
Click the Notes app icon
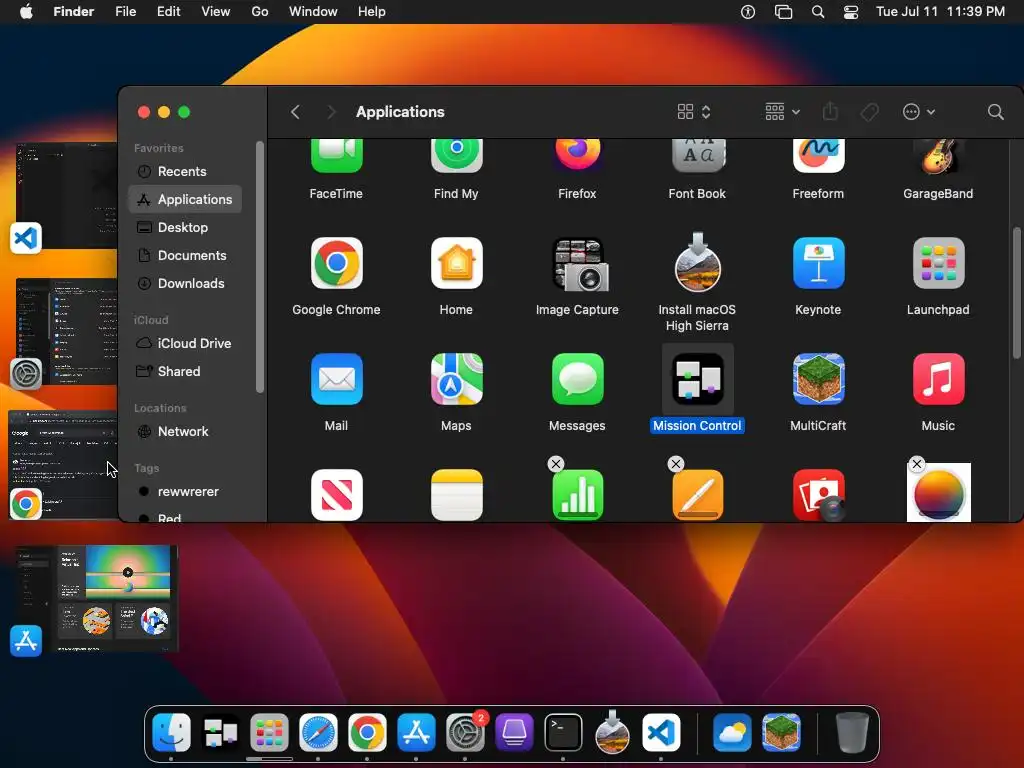click(456, 495)
